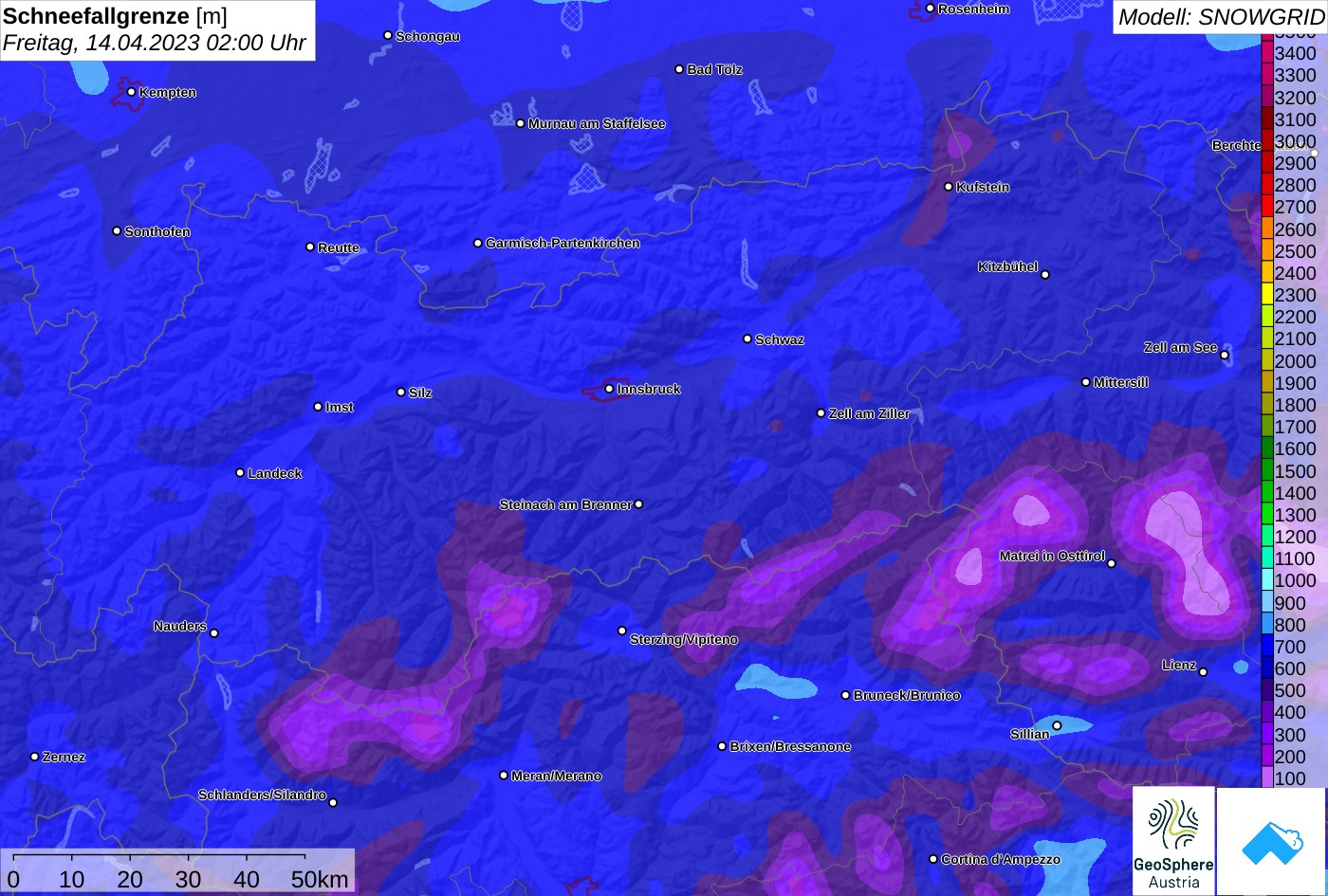Choose the Zell am See marker dot
This screenshot has width=1328, height=896.
coord(1225,356)
